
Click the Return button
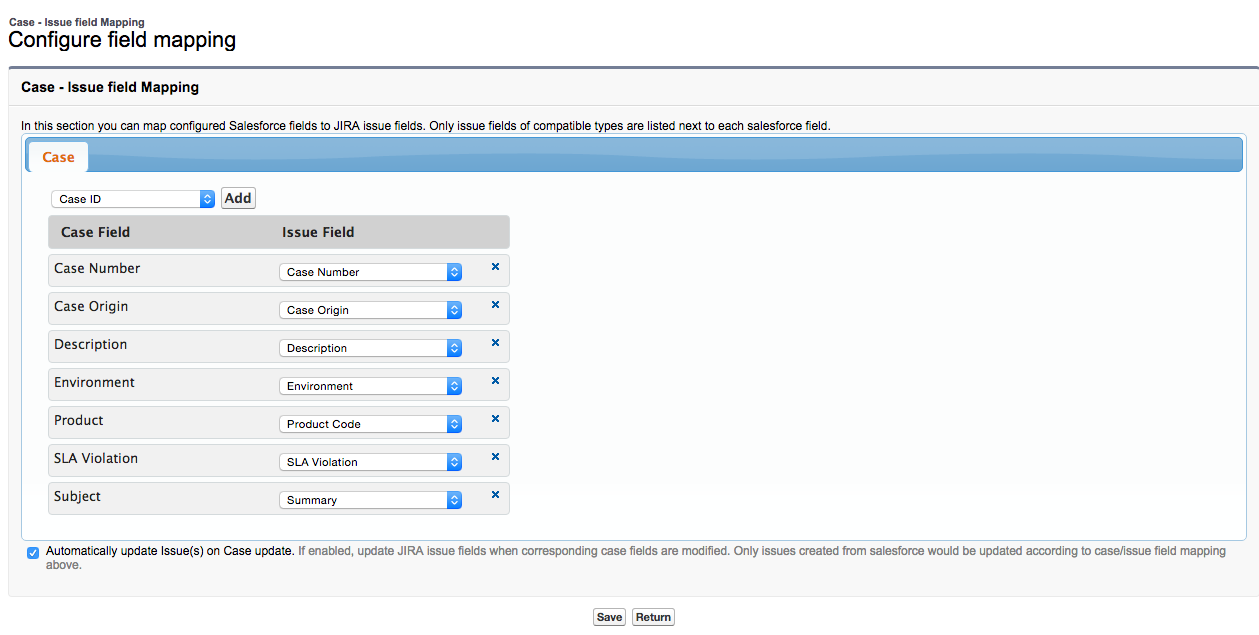pos(653,617)
